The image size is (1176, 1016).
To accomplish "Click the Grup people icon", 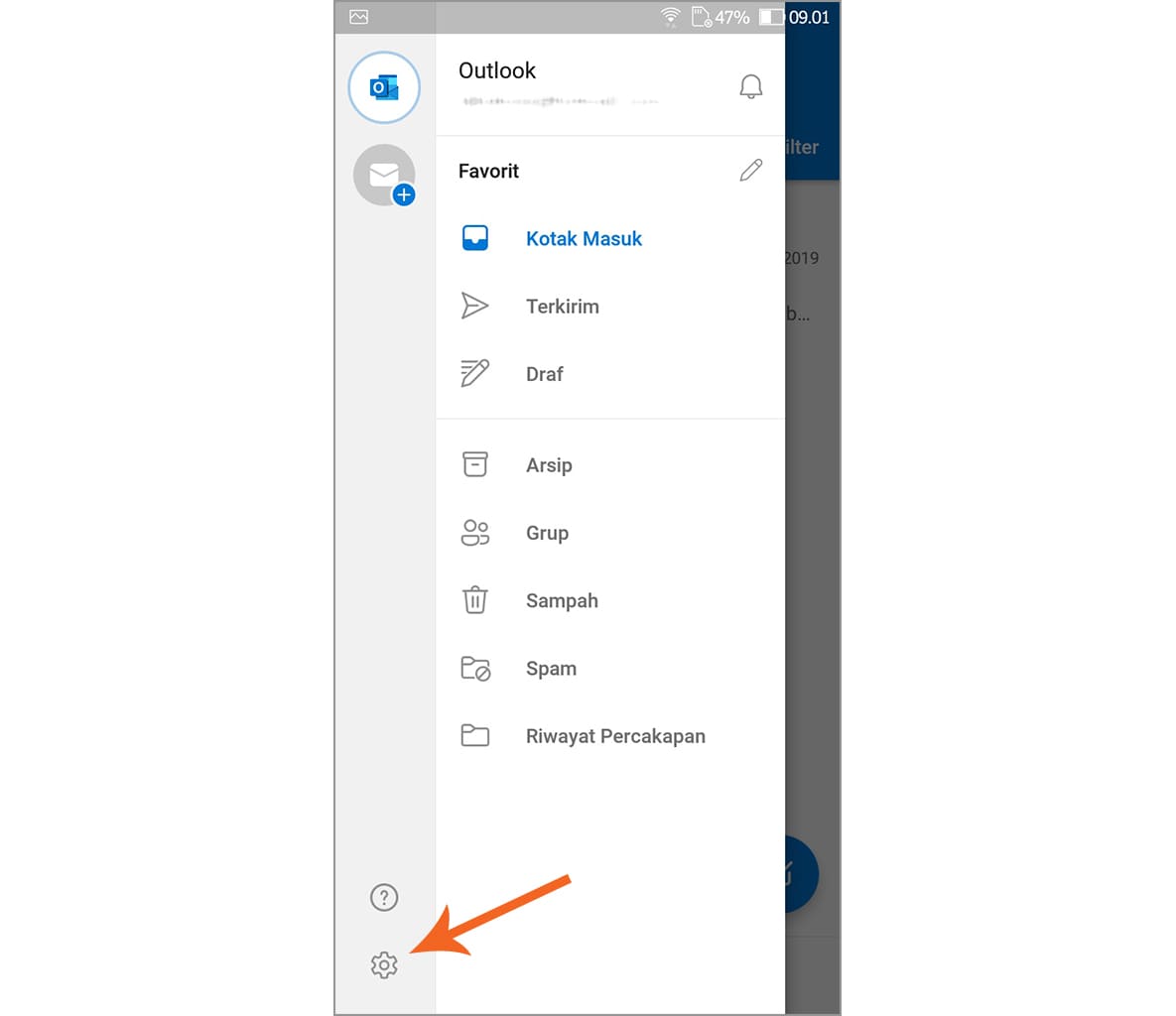I will coord(474,533).
